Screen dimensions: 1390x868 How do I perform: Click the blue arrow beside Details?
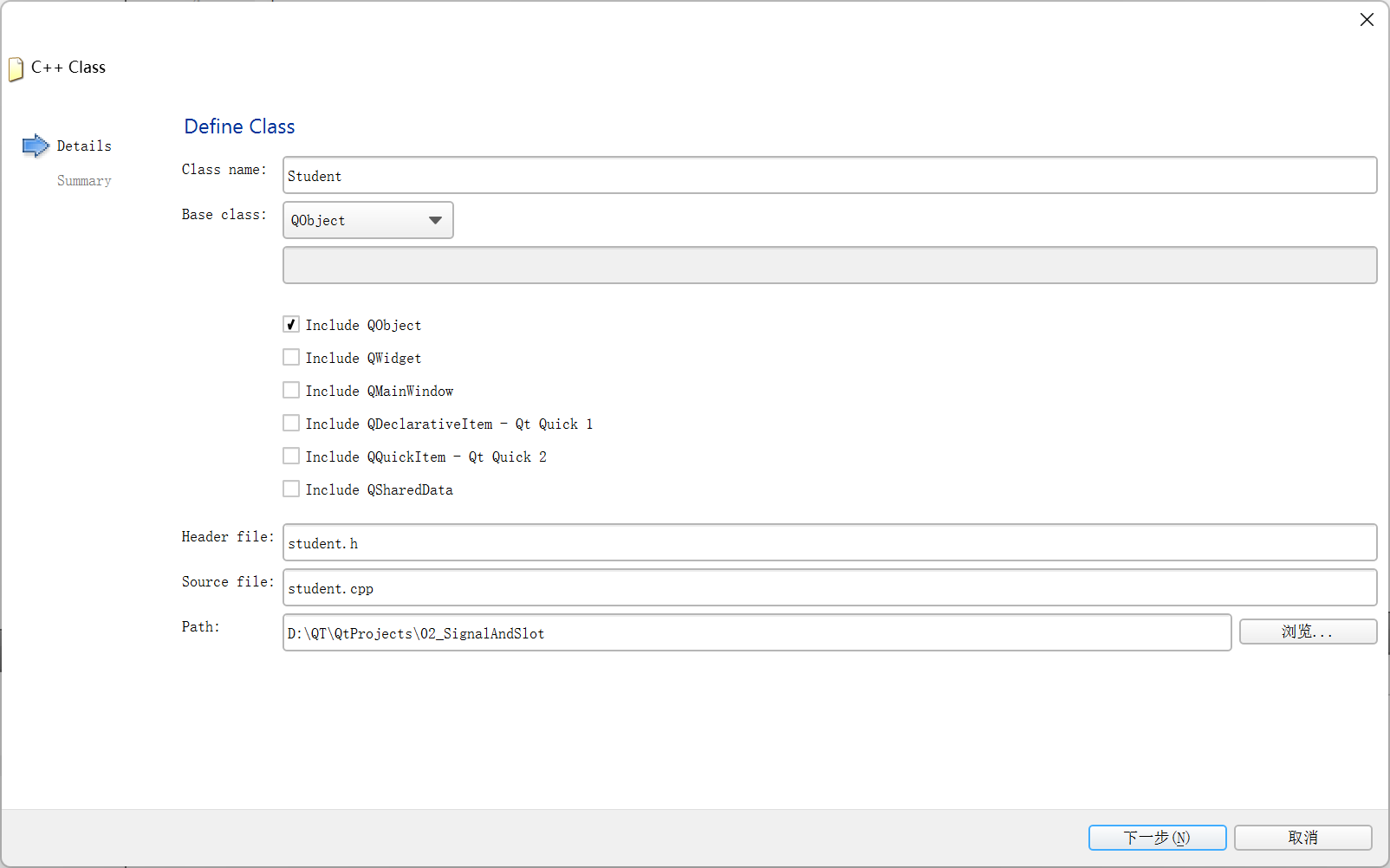point(36,146)
